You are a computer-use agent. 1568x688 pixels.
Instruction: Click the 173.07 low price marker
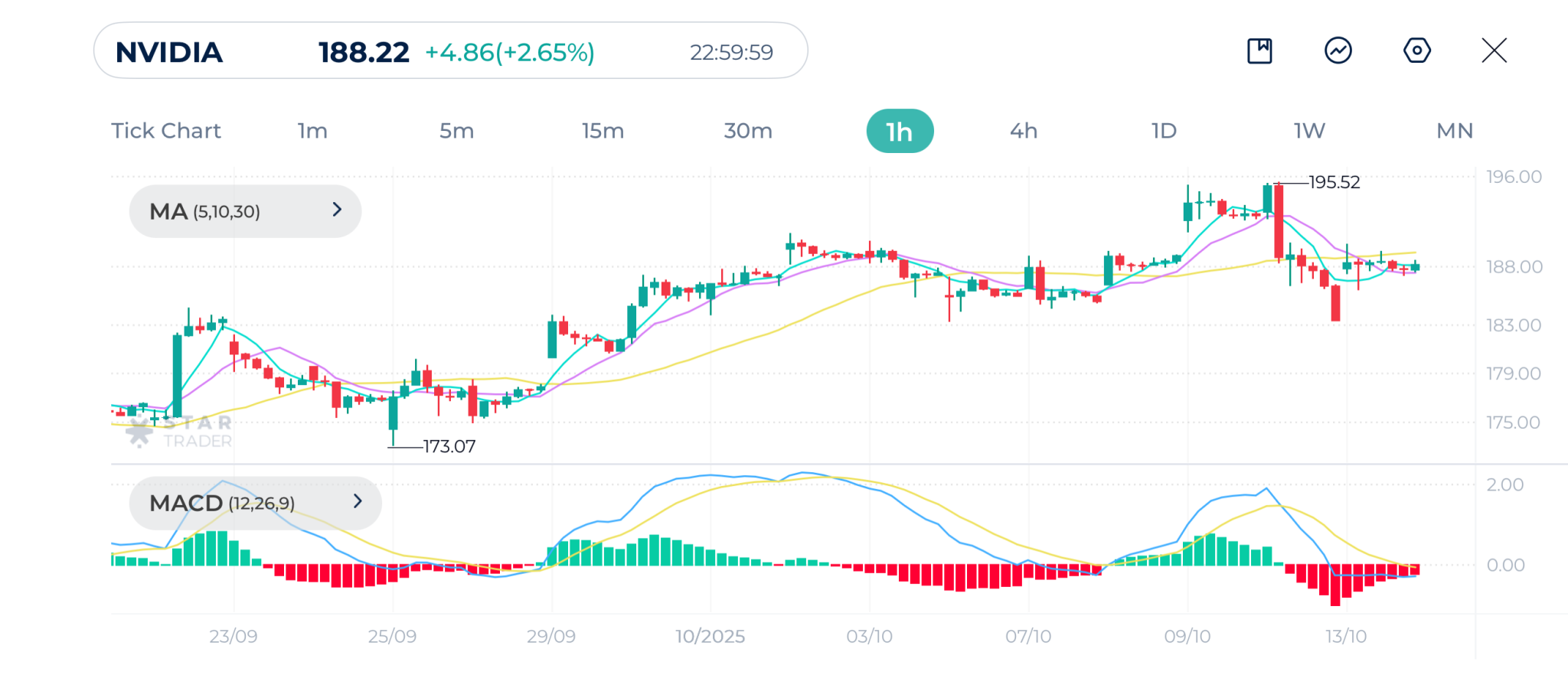click(x=449, y=446)
